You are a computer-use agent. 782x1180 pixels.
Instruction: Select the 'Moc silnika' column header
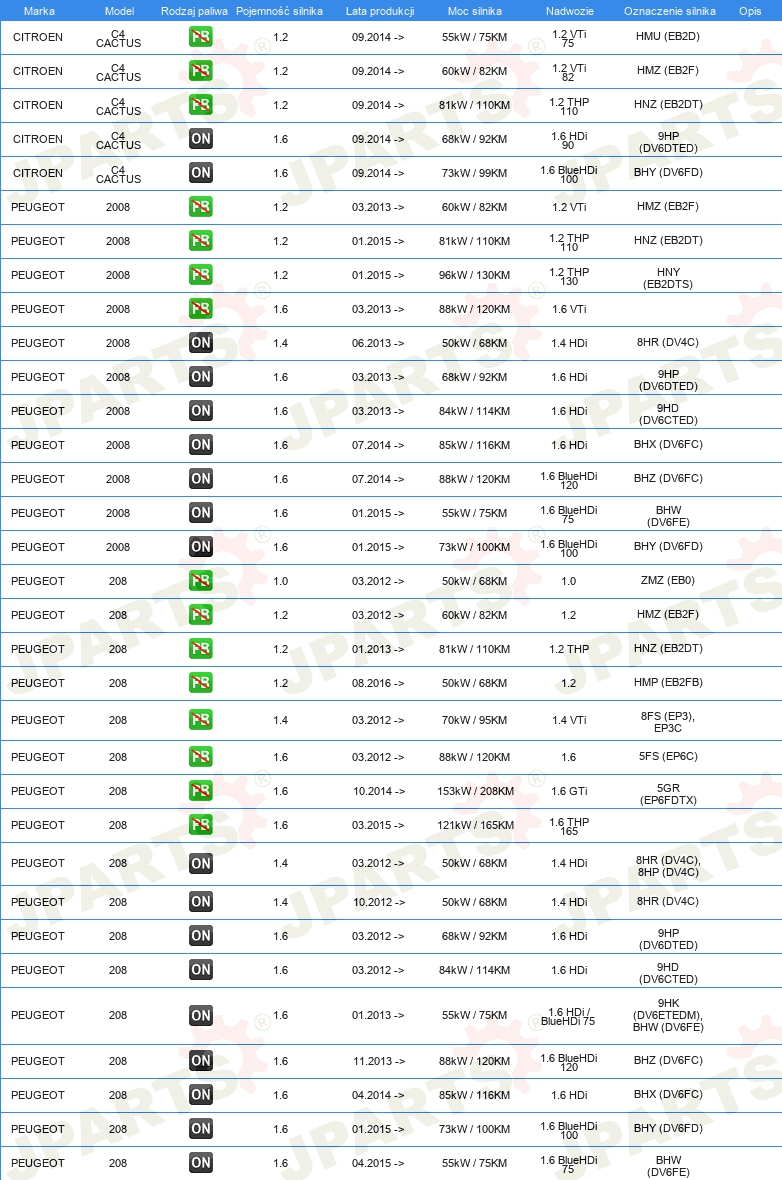(x=475, y=11)
